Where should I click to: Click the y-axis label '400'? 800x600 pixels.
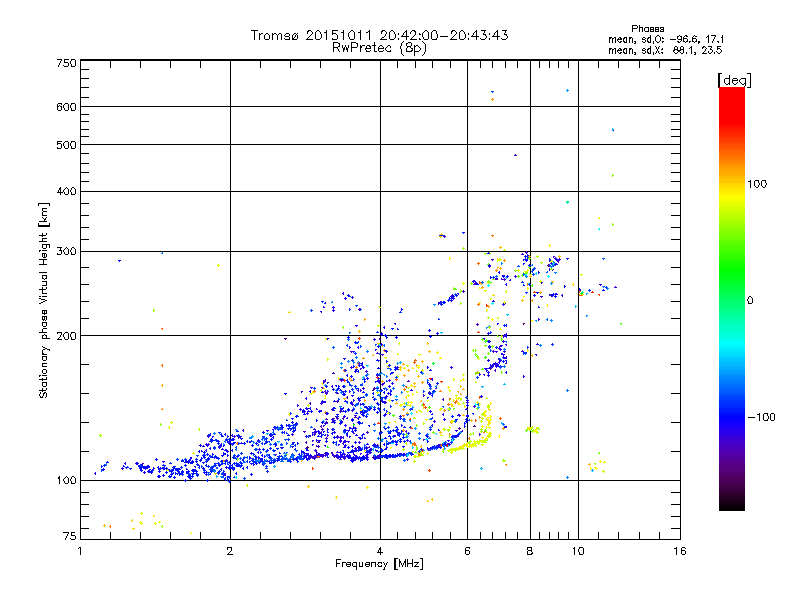point(66,191)
